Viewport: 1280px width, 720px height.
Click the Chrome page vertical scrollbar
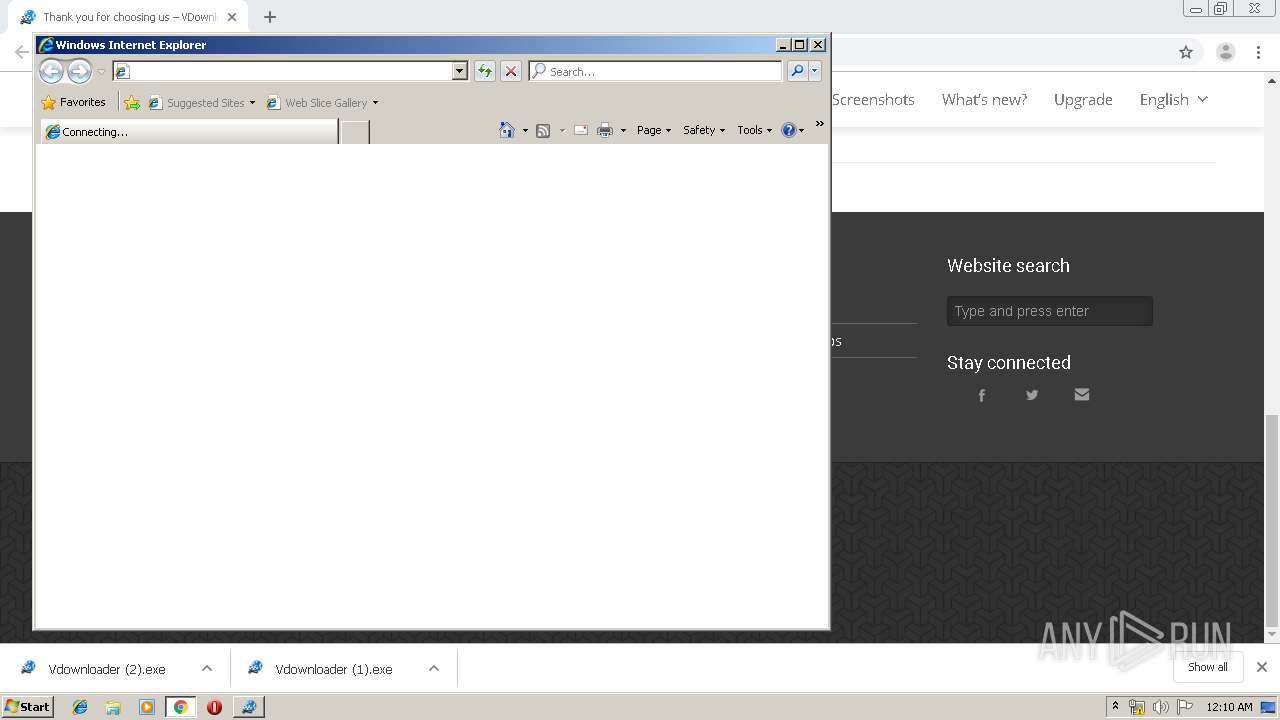1272,520
